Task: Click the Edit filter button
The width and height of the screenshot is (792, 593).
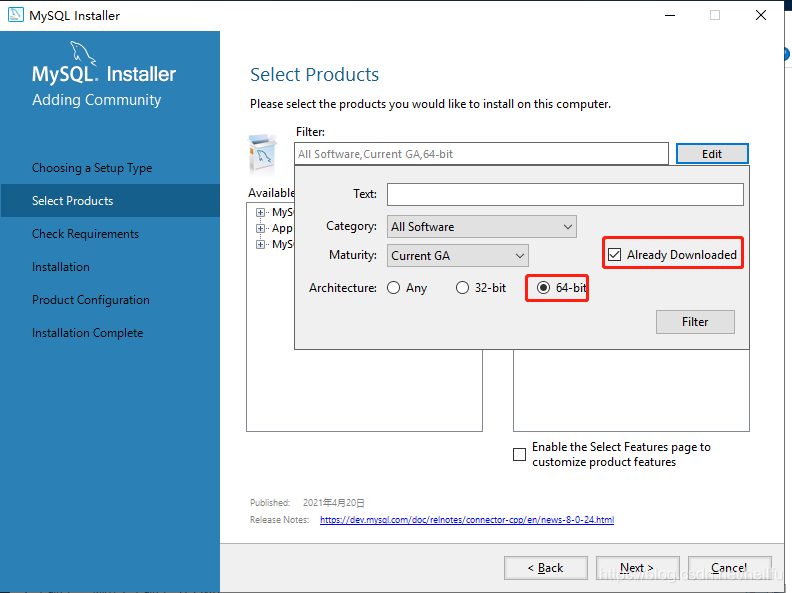Action: coord(712,154)
